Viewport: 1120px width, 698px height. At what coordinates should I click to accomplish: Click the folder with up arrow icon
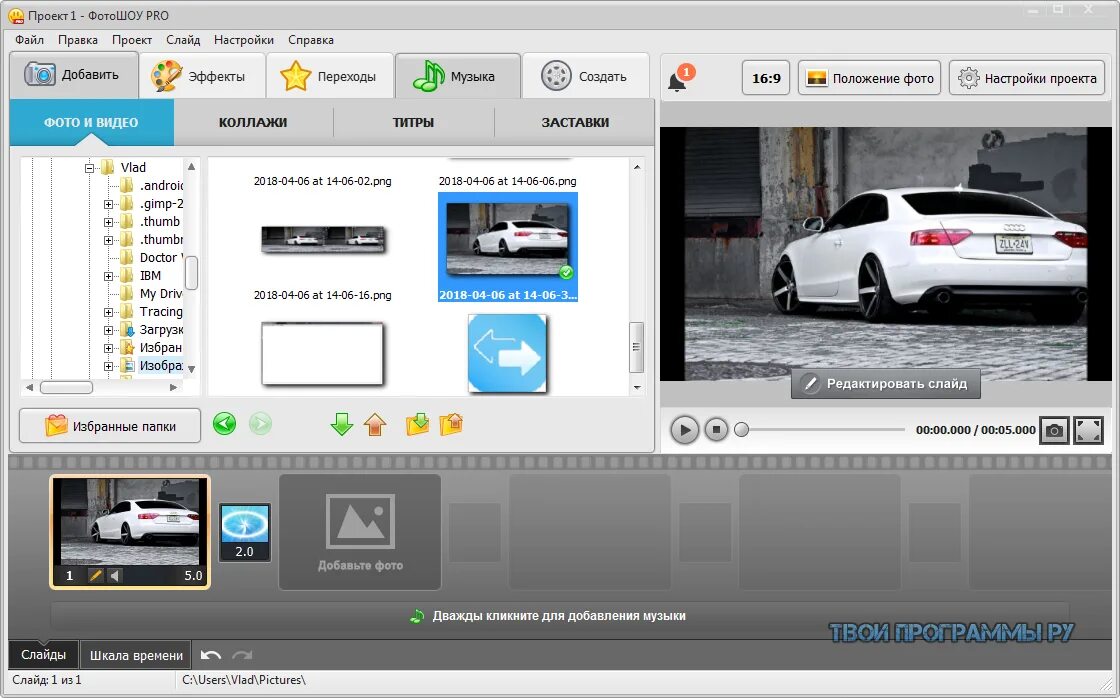(451, 424)
